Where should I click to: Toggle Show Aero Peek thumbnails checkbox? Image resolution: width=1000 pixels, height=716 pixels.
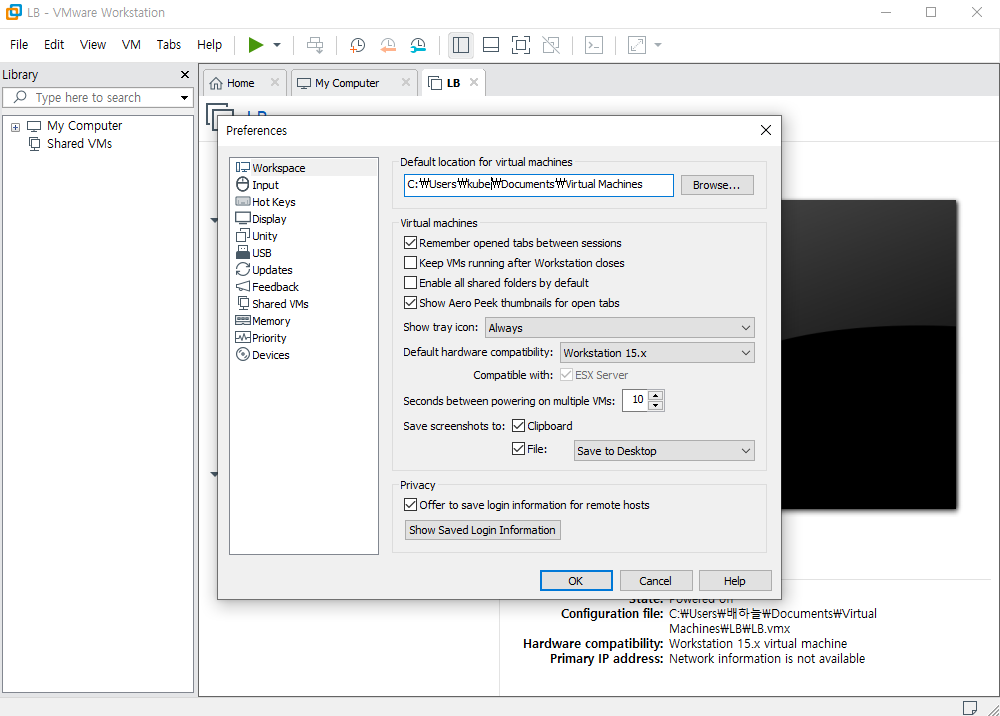pos(411,303)
